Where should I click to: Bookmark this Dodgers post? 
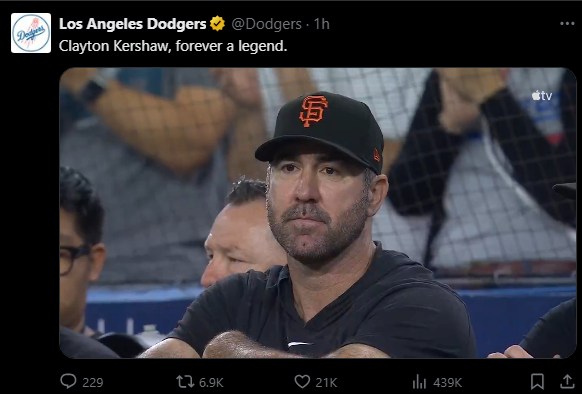(x=537, y=381)
